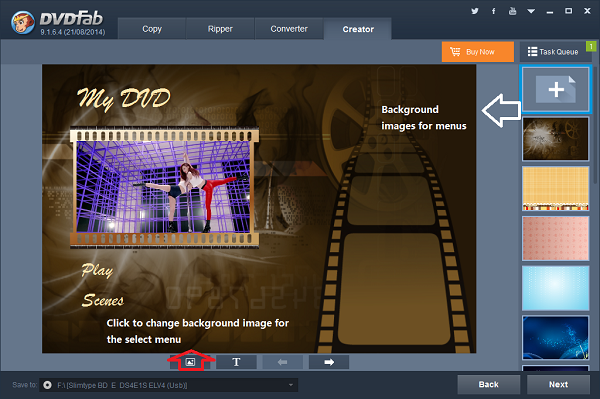Screen dimensions: 600x399
Task: Click the Back button
Action: click(489, 384)
